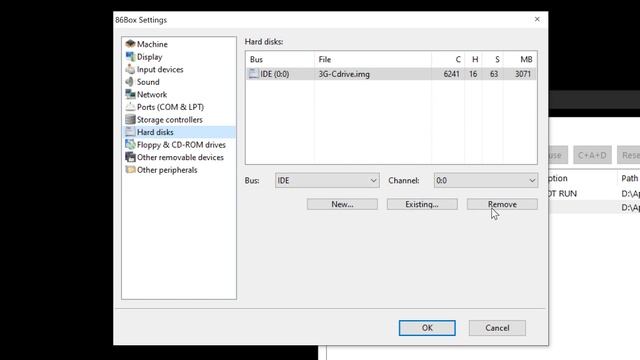The width and height of the screenshot is (640, 360).
Task: Open the Machine settings page
Action: coord(152,44)
